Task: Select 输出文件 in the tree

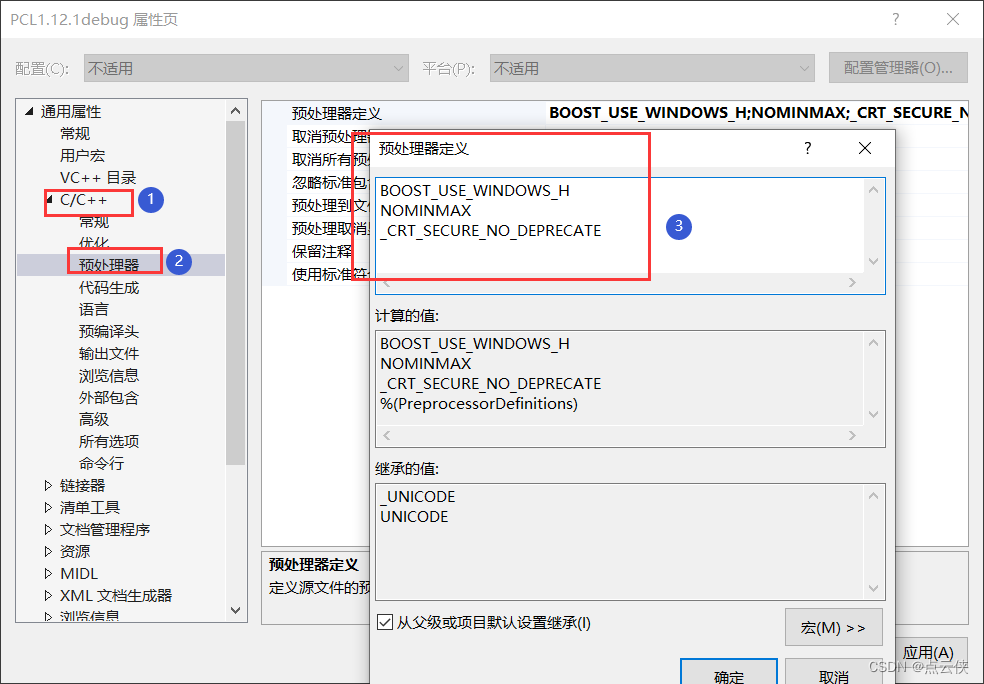Action: [x=109, y=353]
